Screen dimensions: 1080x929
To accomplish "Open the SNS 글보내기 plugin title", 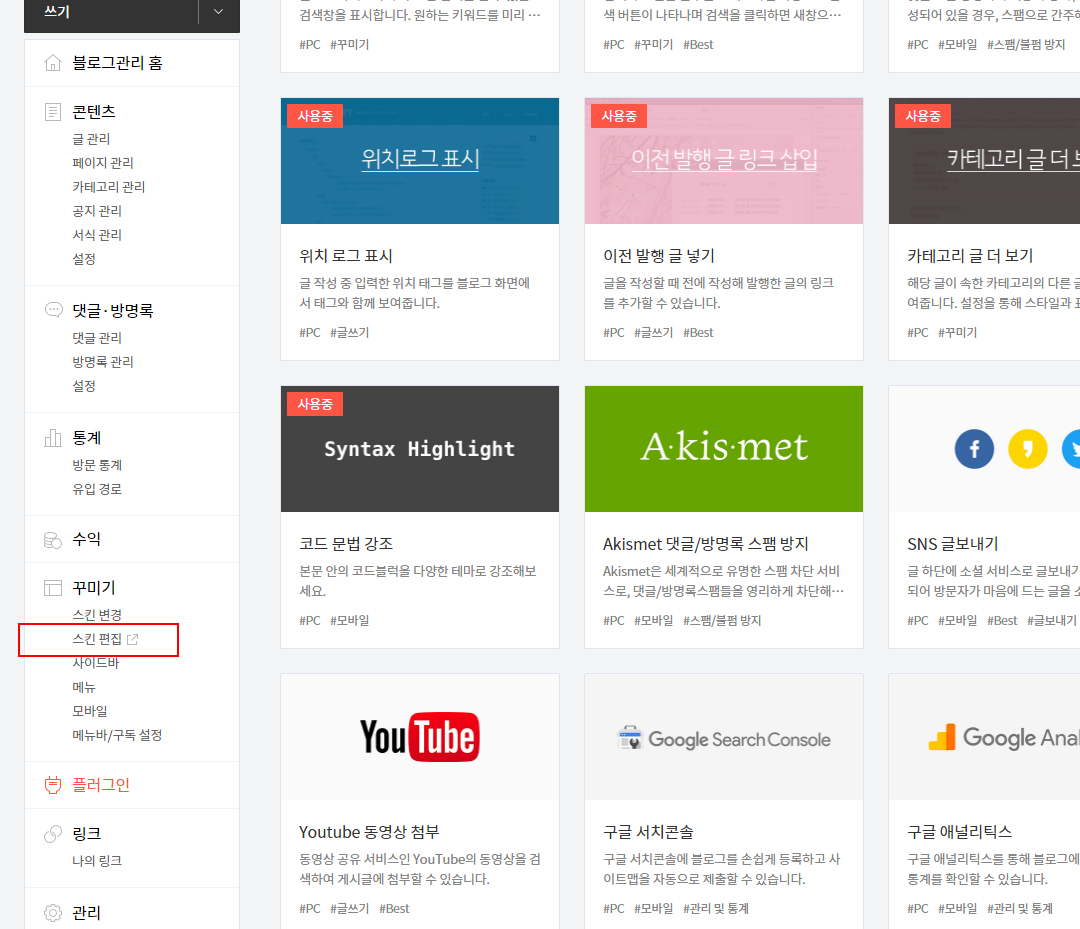I will tap(953, 544).
